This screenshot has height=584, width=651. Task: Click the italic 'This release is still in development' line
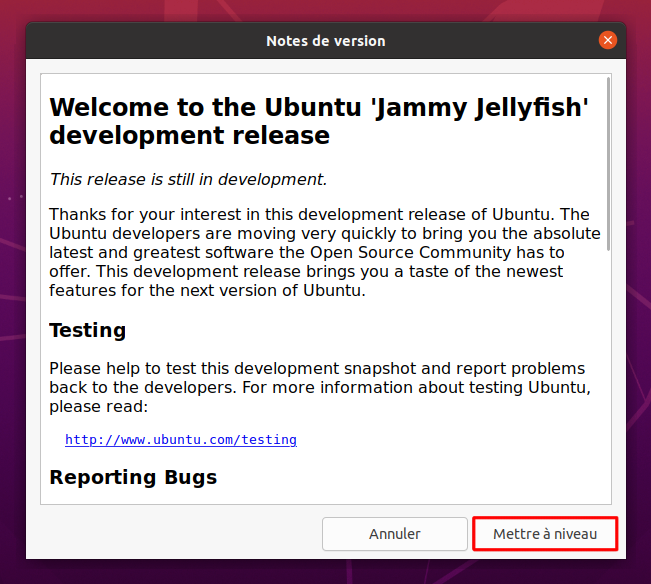[188, 179]
